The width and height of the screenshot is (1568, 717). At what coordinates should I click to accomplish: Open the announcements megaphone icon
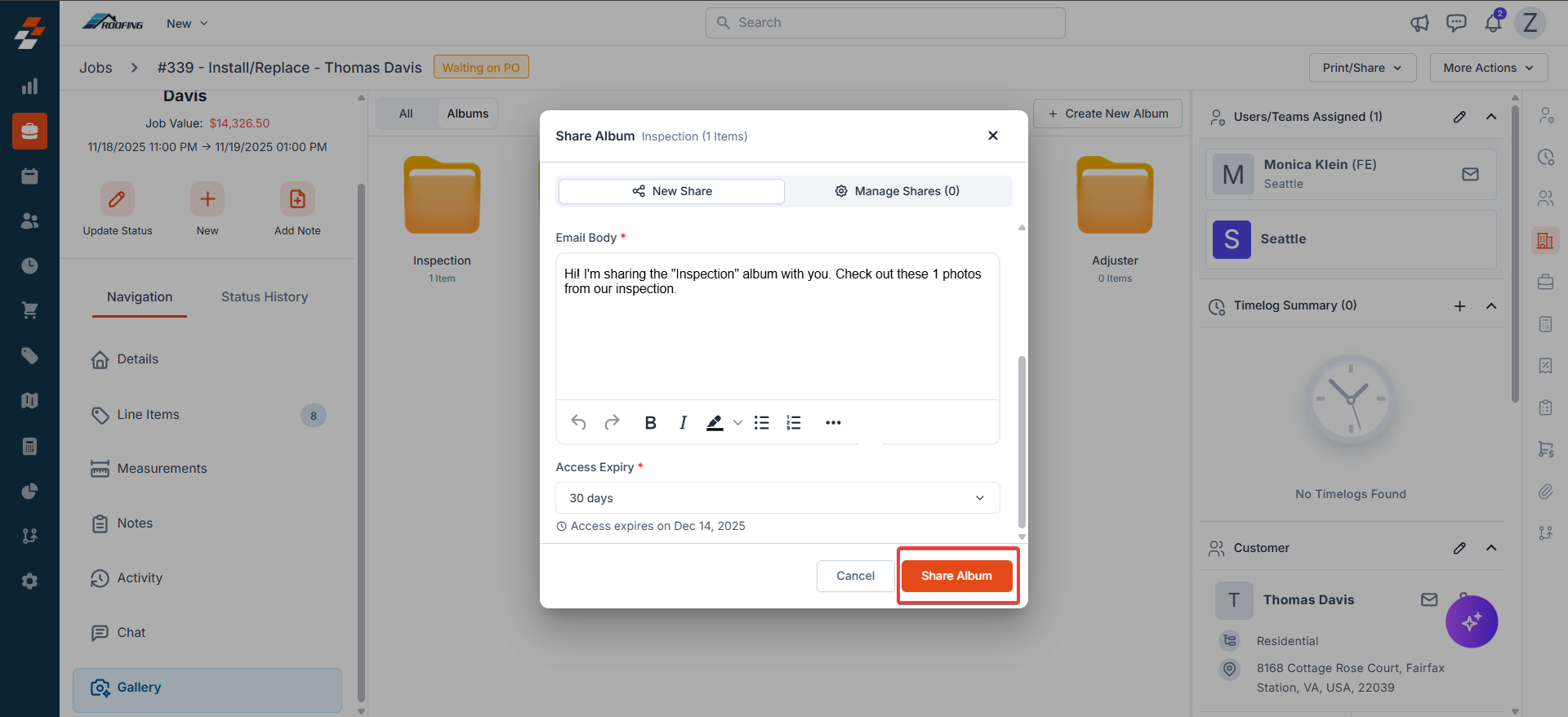pos(1419,23)
